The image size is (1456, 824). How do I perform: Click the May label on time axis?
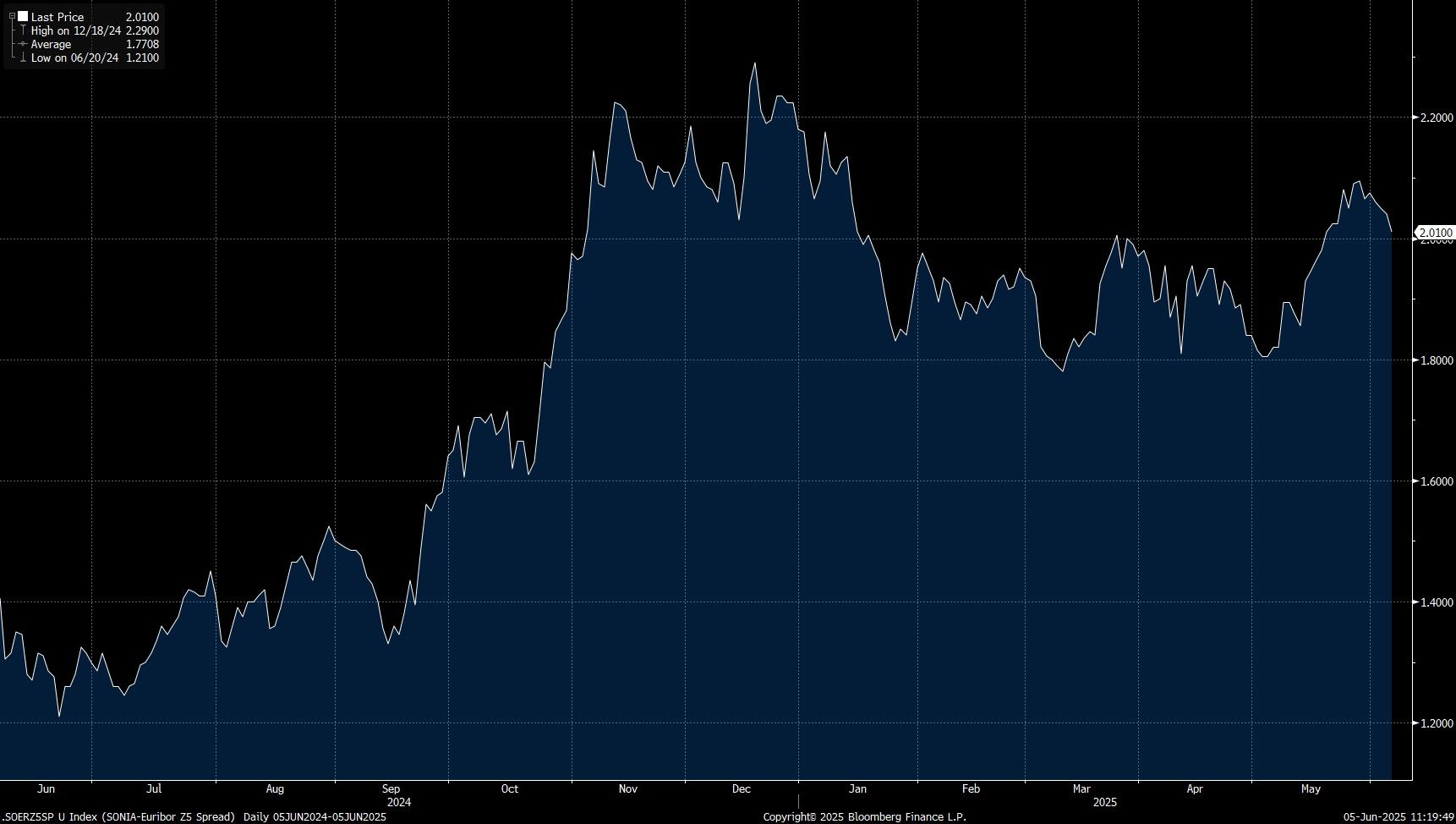pyautogui.click(x=1311, y=788)
